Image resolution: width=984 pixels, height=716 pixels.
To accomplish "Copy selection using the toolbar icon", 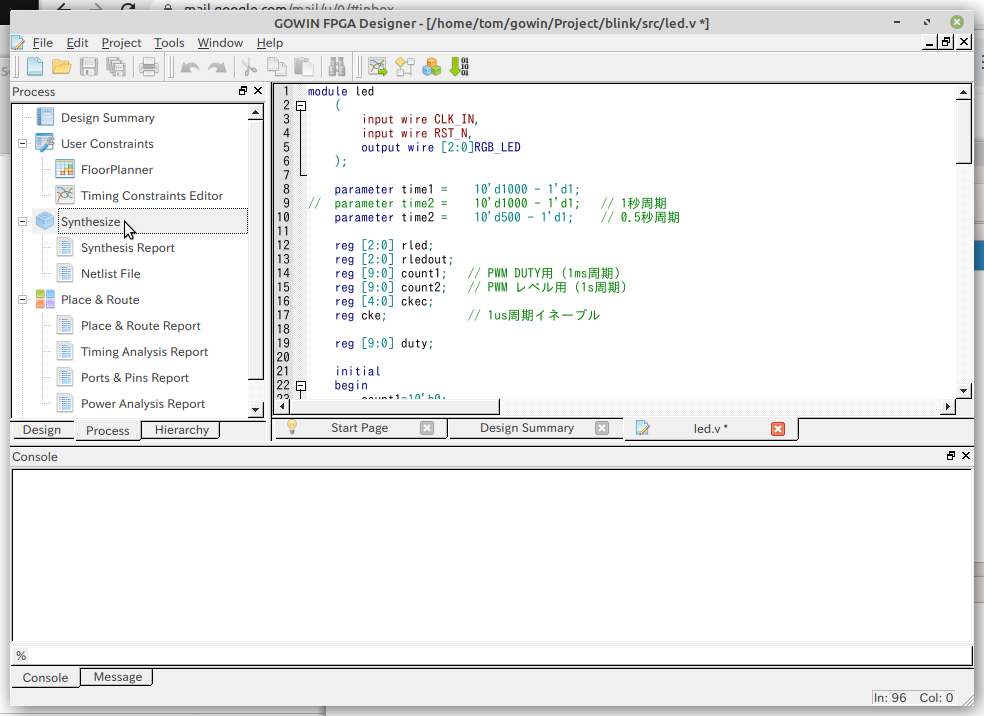I will tap(277, 67).
